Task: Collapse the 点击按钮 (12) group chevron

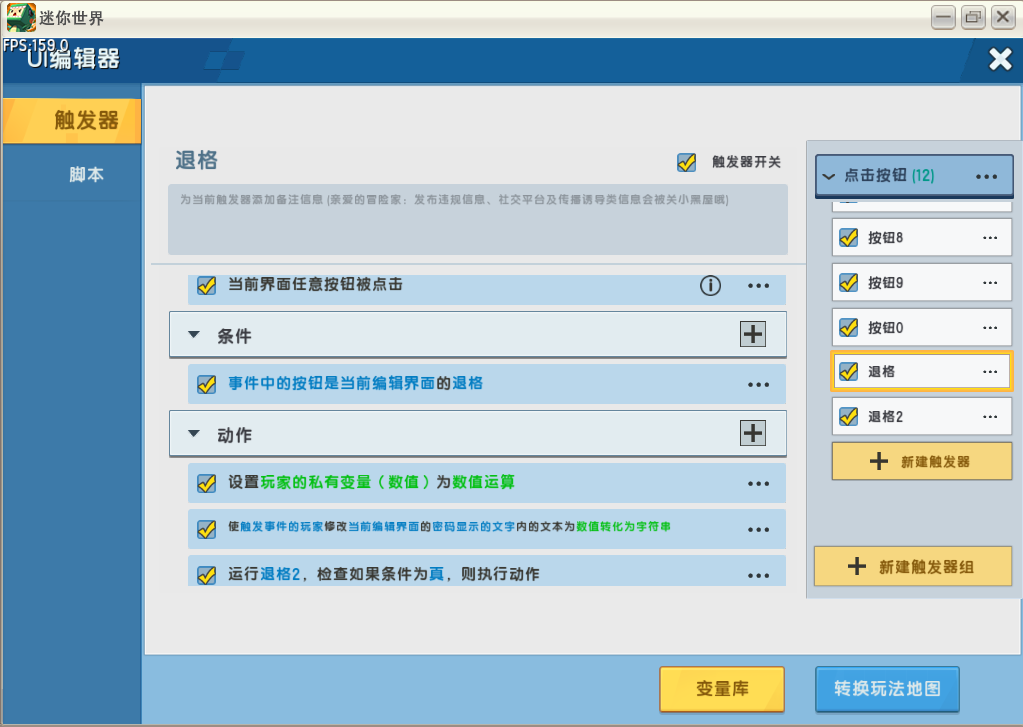Action: pos(829,176)
